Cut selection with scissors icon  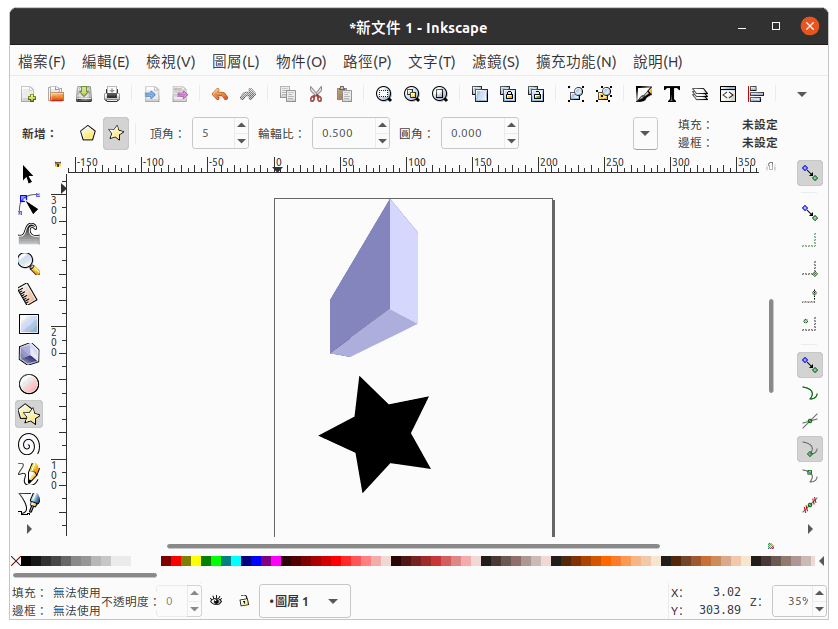coord(316,95)
